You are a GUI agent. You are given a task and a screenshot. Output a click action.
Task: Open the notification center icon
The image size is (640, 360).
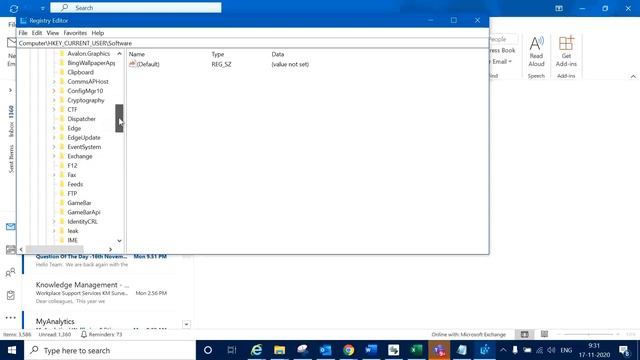point(624,350)
